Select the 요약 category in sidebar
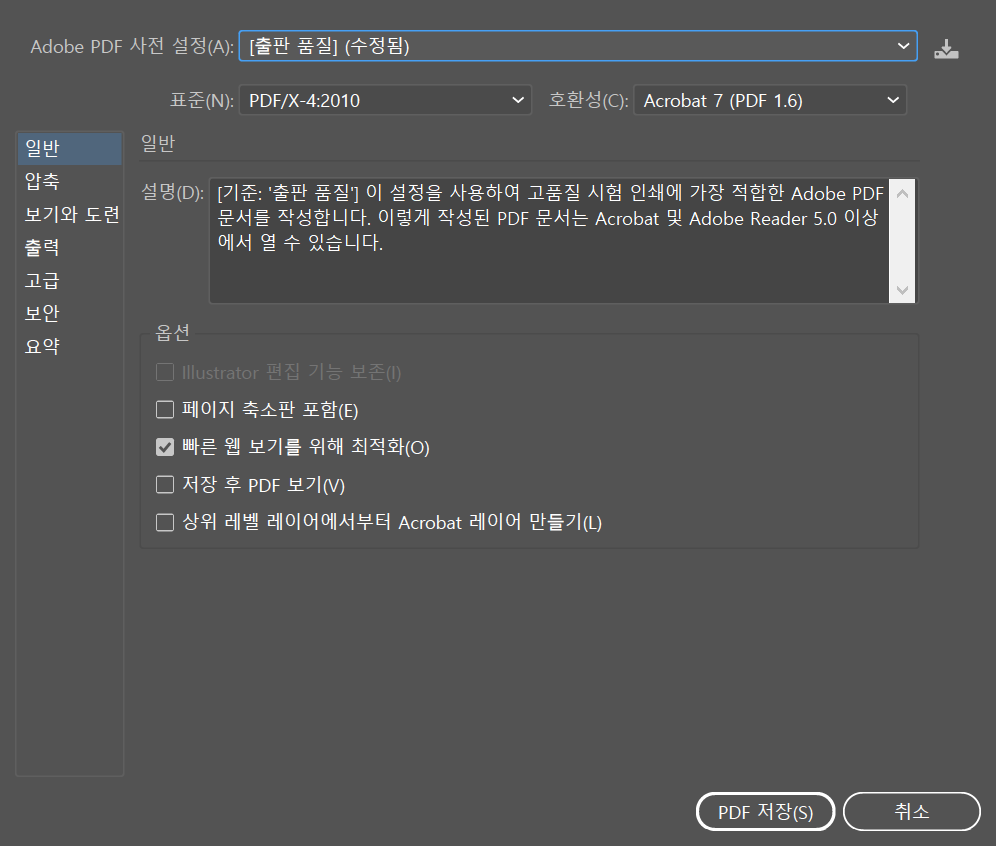This screenshot has width=996, height=846. coord(69,347)
